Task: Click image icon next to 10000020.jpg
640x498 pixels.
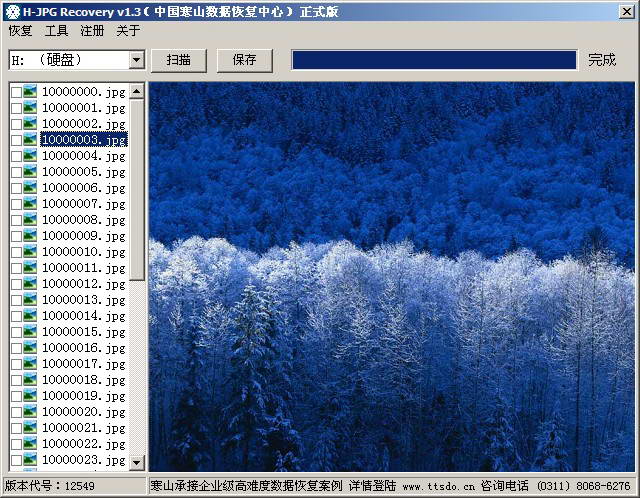Action: pos(30,411)
